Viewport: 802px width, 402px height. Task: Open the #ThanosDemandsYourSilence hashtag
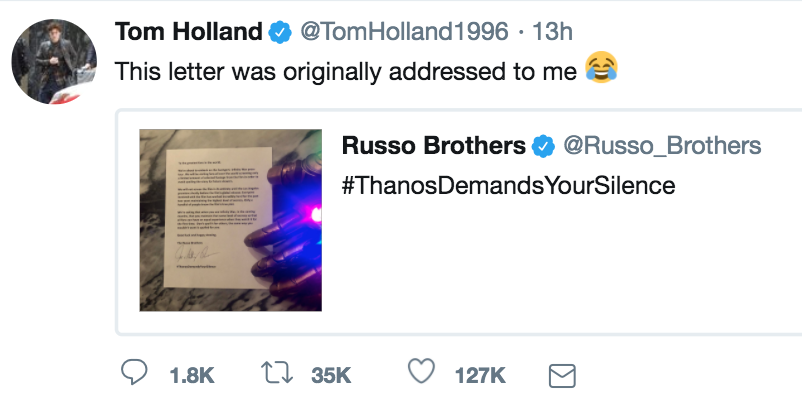(509, 185)
